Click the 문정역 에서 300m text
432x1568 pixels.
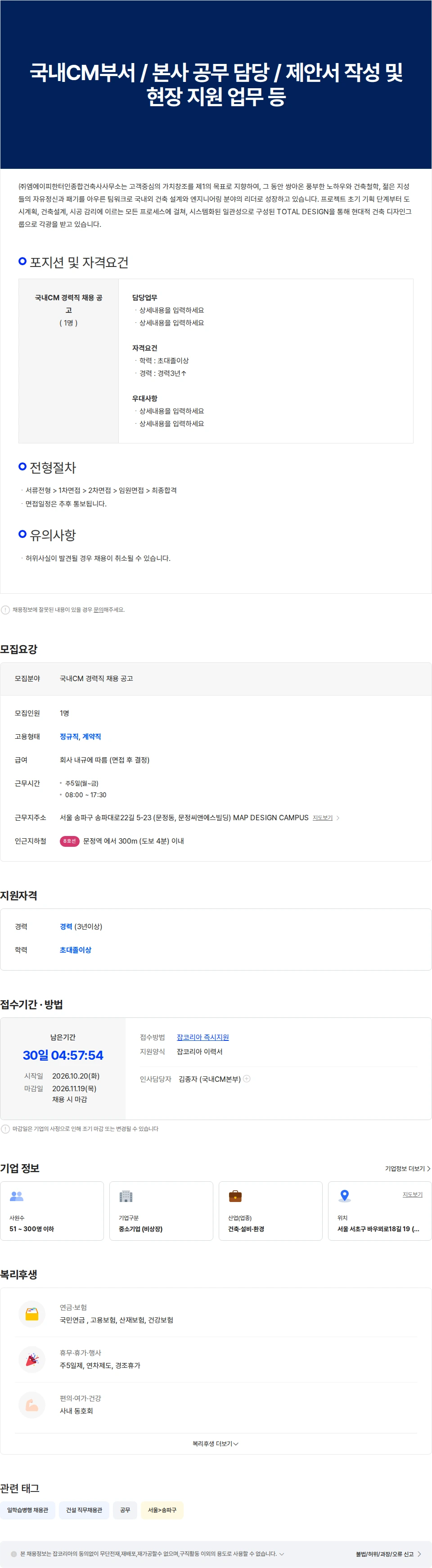click(x=133, y=840)
